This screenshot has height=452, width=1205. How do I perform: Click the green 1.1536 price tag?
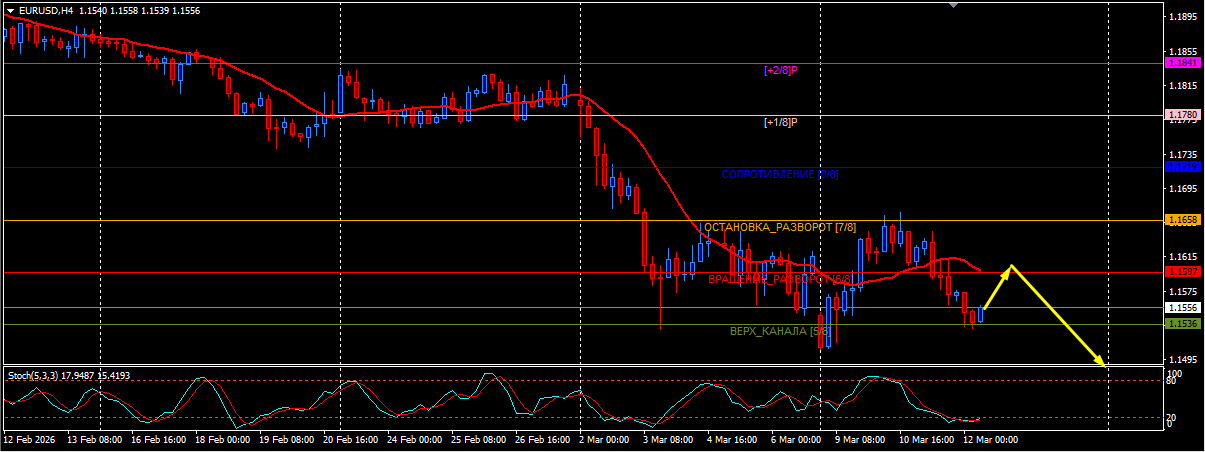pos(1183,324)
